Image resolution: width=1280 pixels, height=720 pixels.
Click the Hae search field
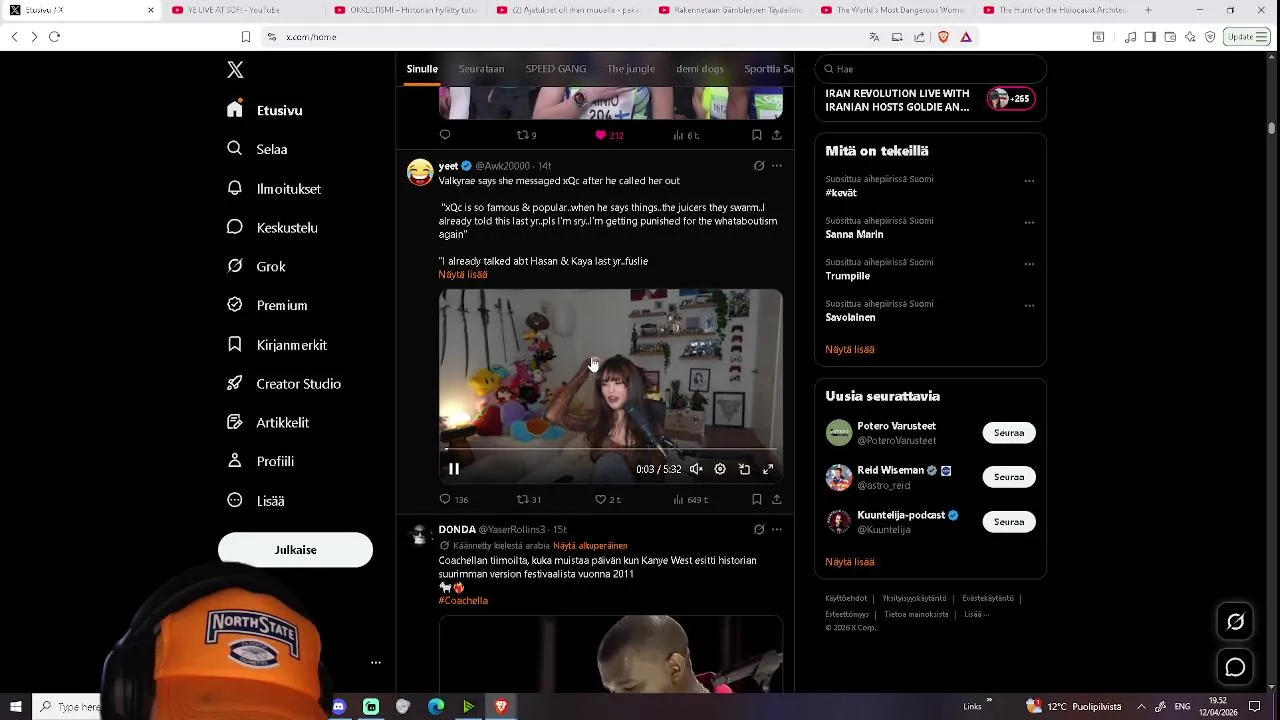pyautogui.click(x=930, y=69)
